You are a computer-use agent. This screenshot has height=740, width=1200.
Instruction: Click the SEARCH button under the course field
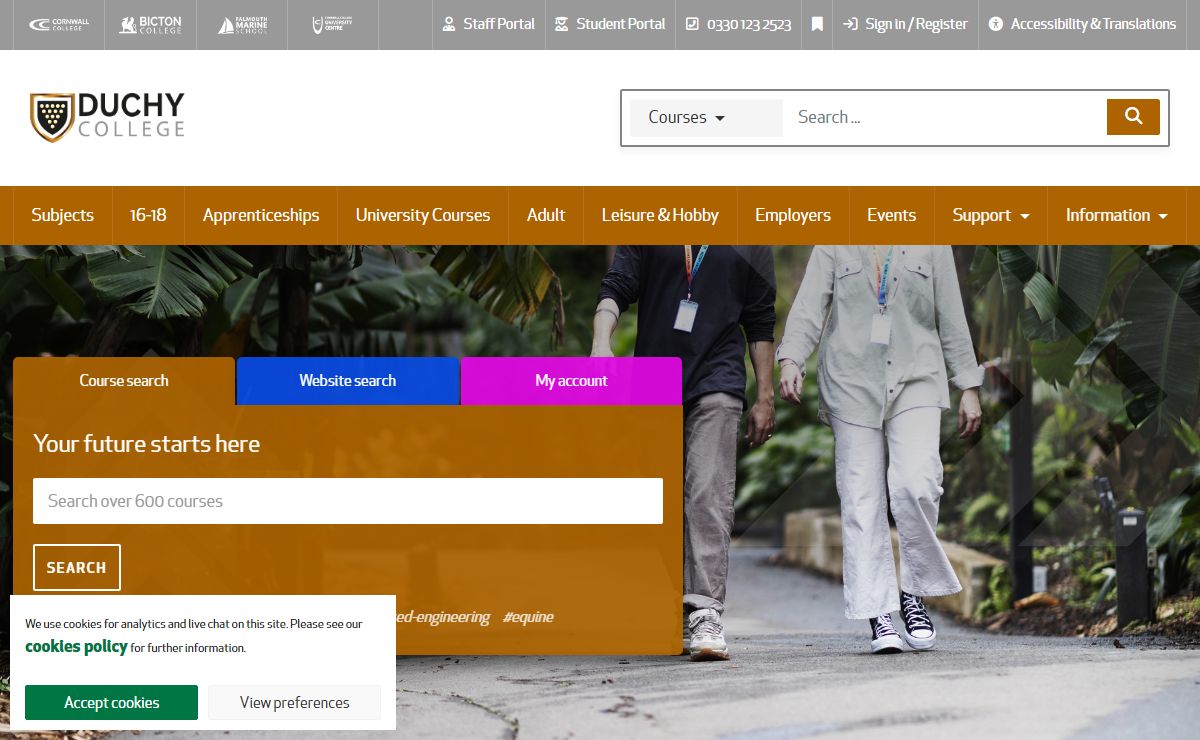click(77, 568)
